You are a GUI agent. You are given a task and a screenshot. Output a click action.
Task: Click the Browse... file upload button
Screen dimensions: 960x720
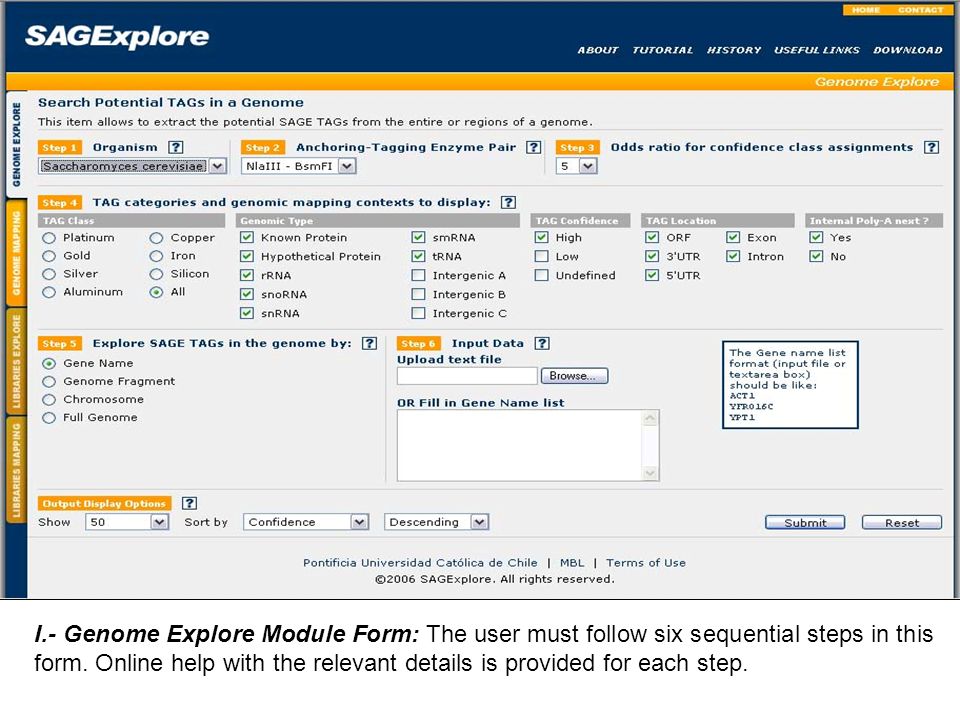click(x=574, y=376)
